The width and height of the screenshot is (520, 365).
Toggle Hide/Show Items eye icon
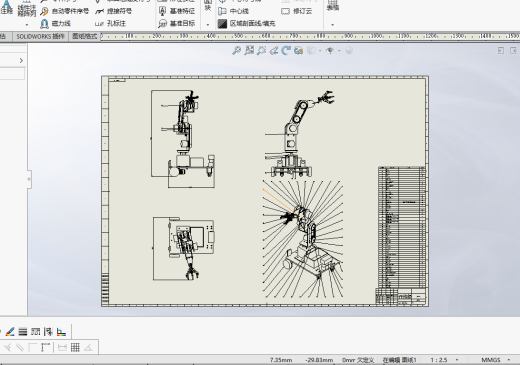click(330, 51)
